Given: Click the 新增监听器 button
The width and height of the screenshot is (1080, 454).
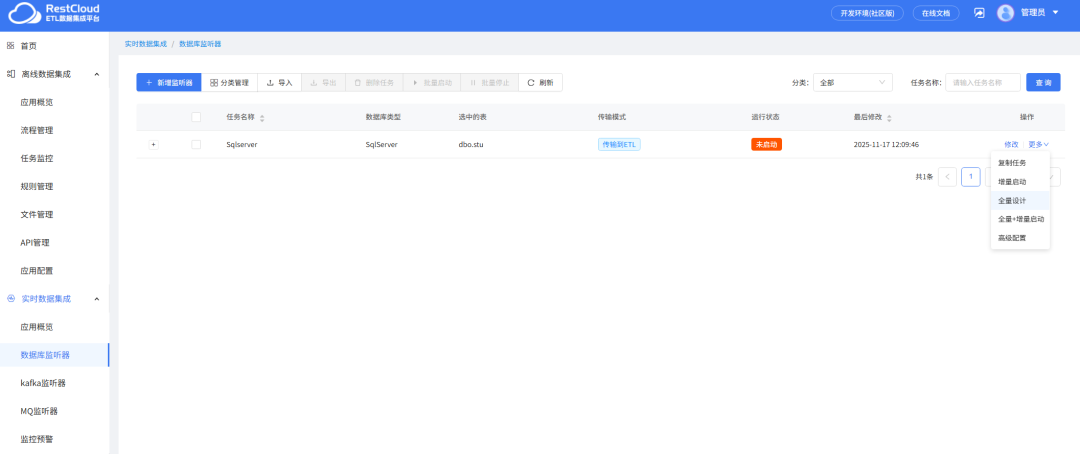Looking at the screenshot, I should pyautogui.click(x=169, y=83).
